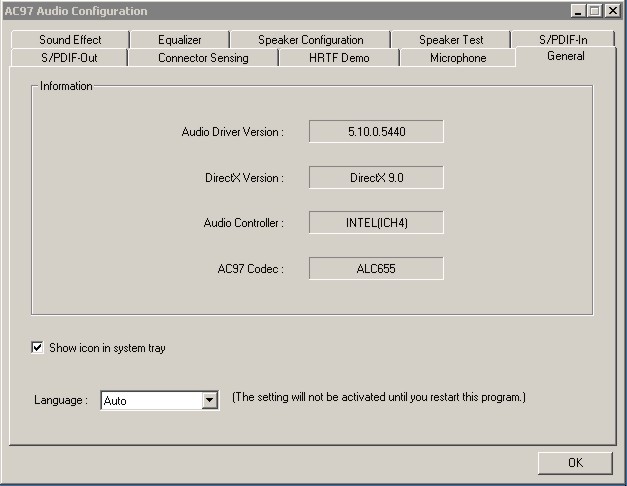Uncheck Show icon in system tray

click(37, 347)
